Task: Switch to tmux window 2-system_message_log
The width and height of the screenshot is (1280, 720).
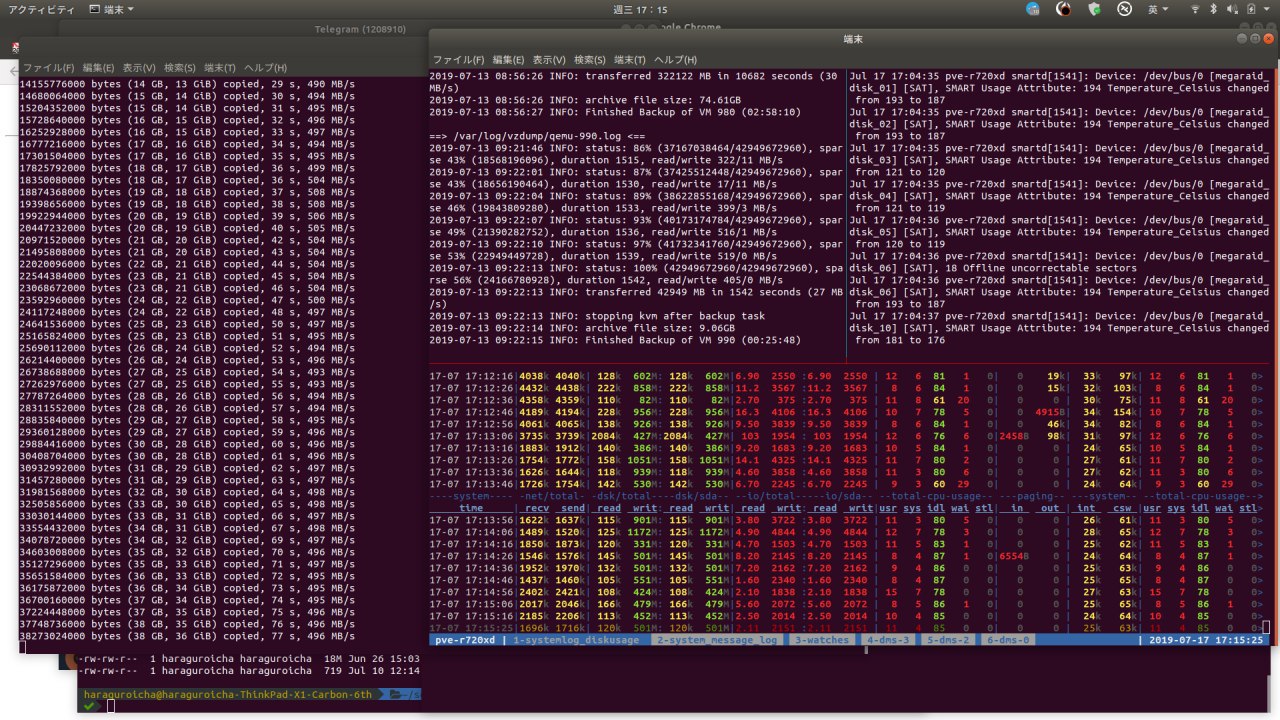Action: point(717,640)
